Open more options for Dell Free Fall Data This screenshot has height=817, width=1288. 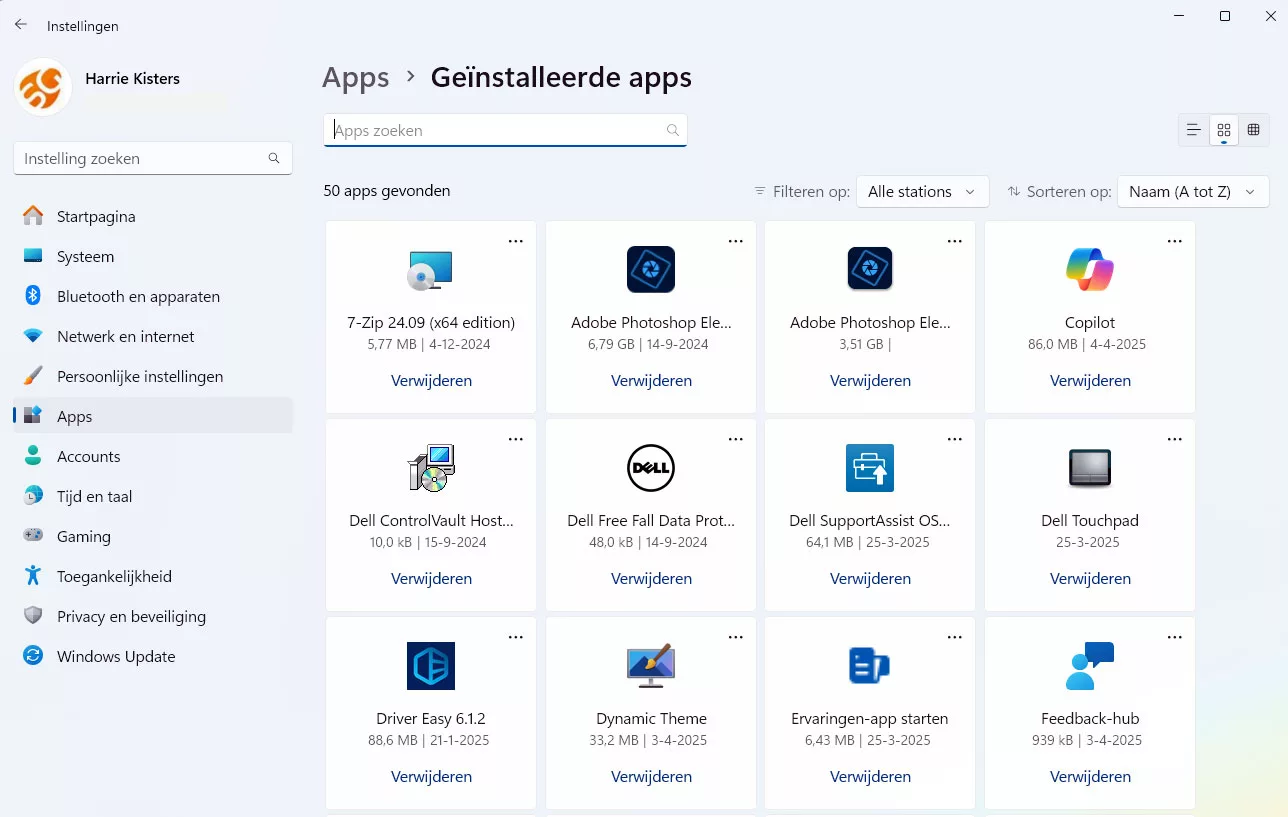click(x=736, y=439)
